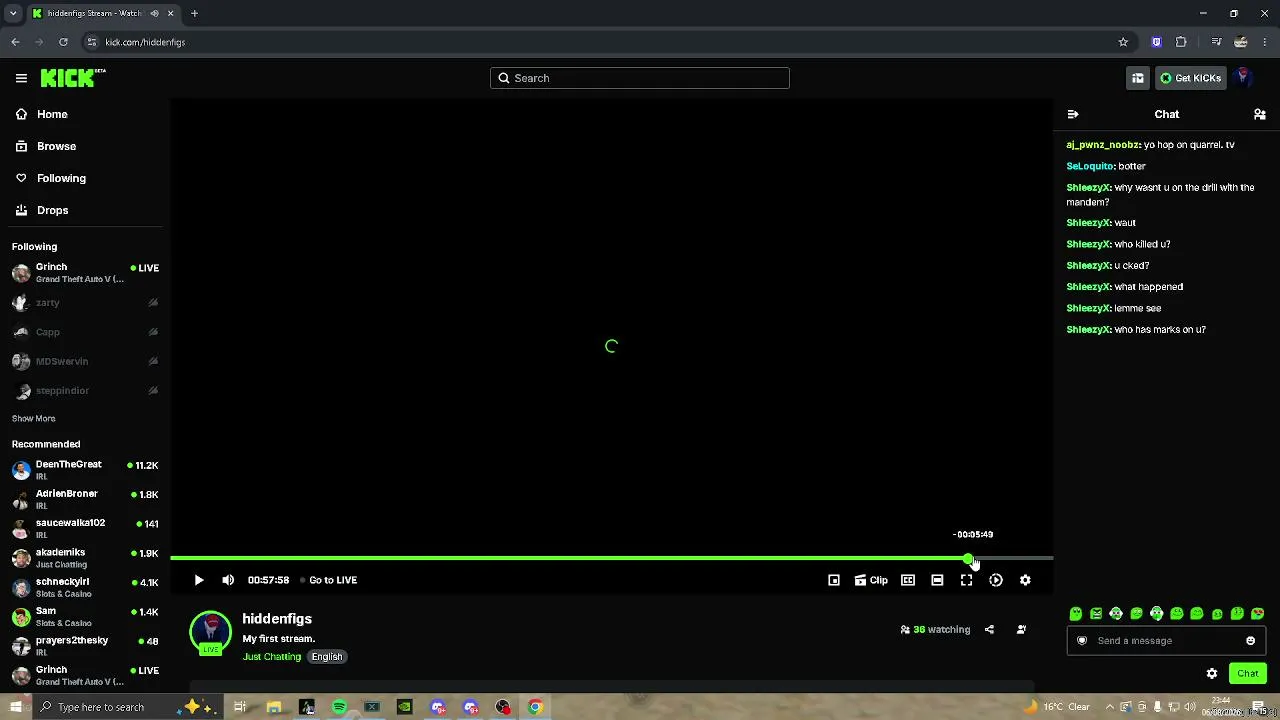This screenshot has height=720, width=1280.
Task: Enter fullscreen video mode
Action: 966,580
